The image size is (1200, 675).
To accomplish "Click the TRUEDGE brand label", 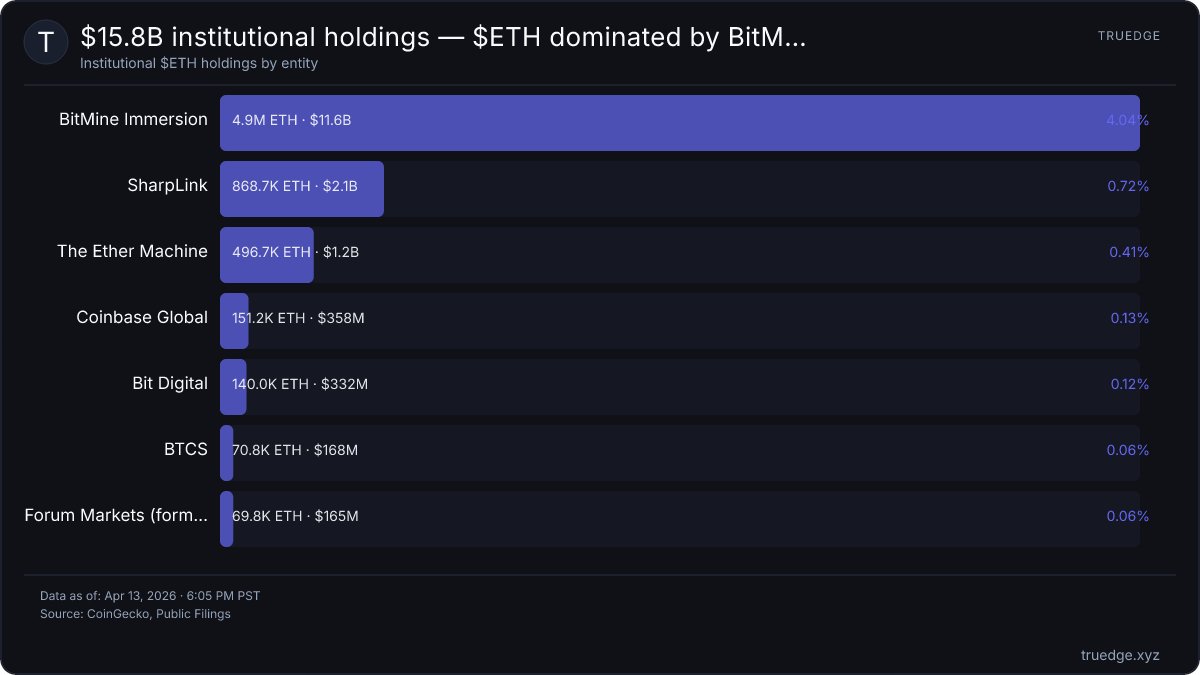I will pos(1129,36).
